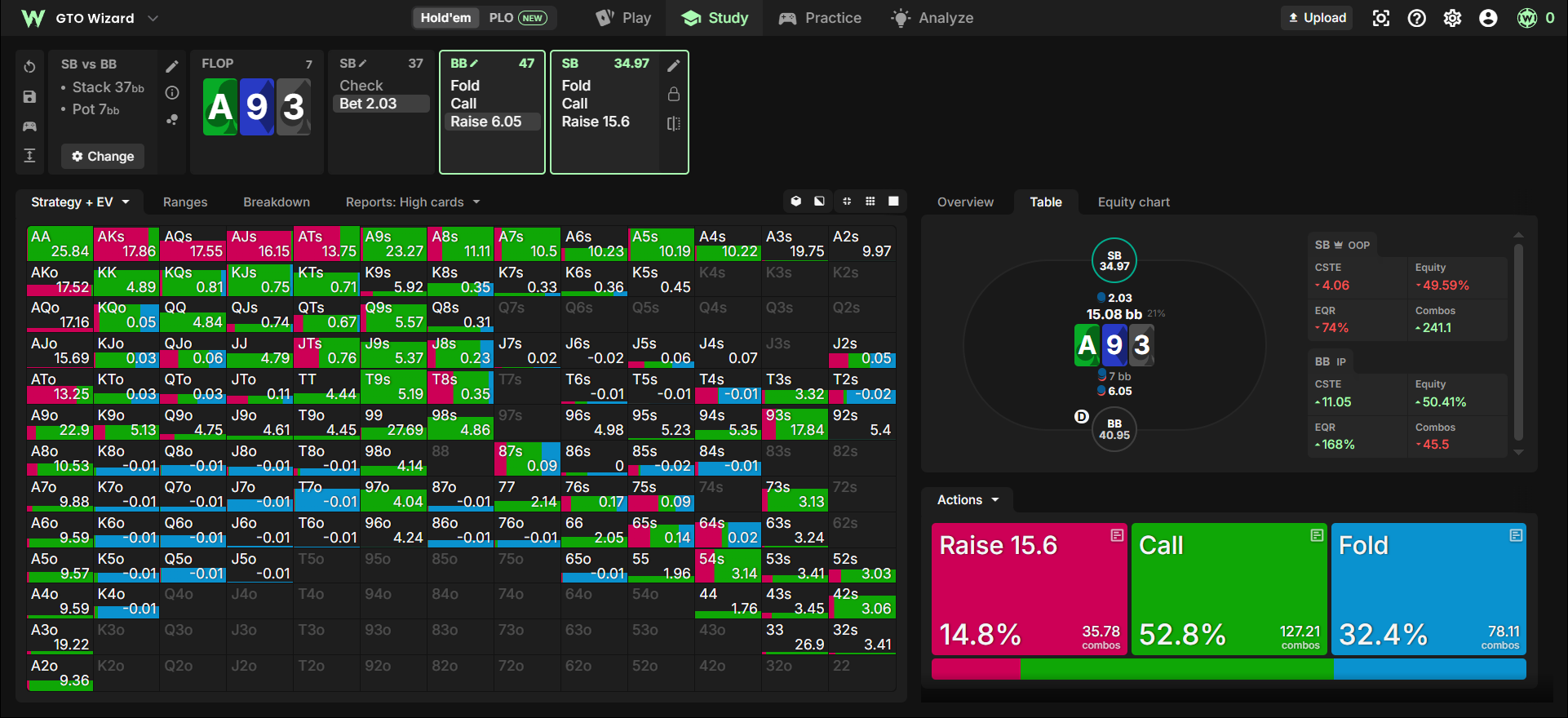Click the vertical expand height icon in sidebar
This screenshot has width=1568, height=718.
click(29, 156)
